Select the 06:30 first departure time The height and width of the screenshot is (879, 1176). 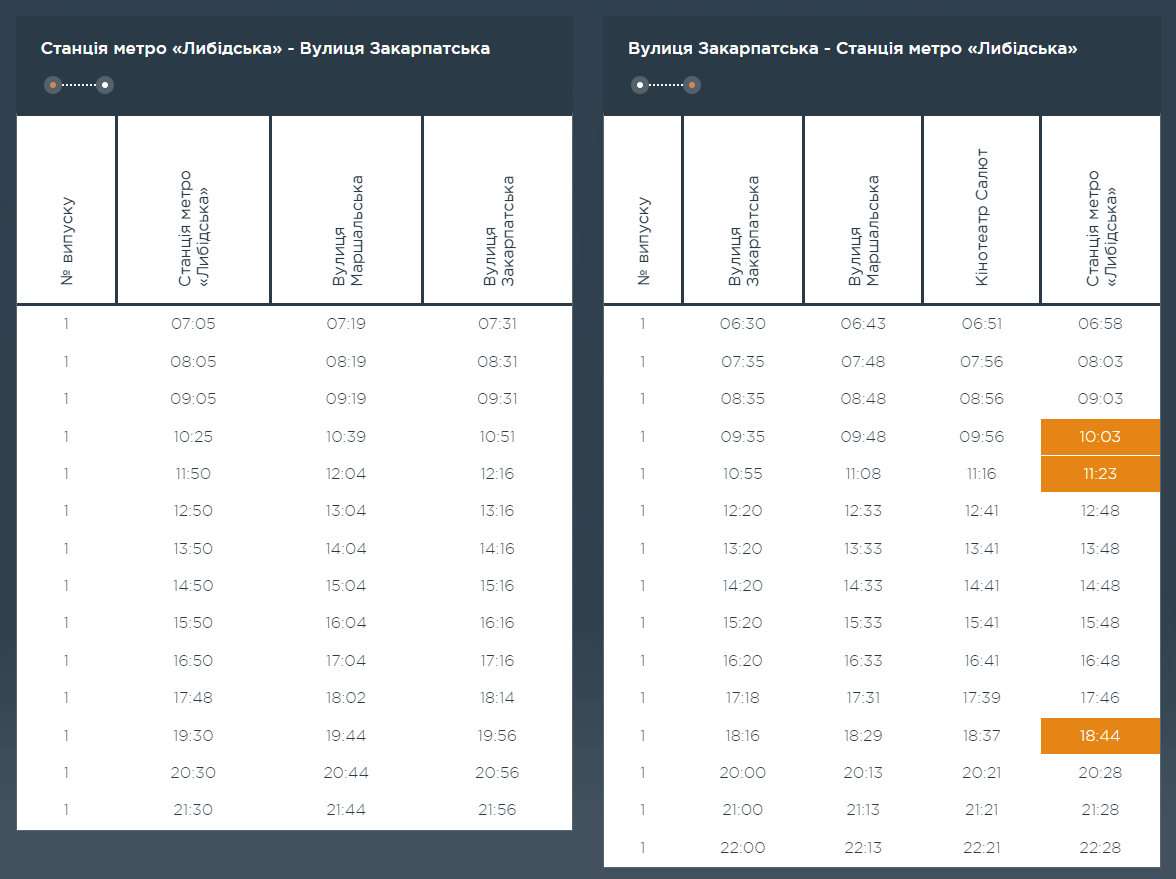click(742, 324)
